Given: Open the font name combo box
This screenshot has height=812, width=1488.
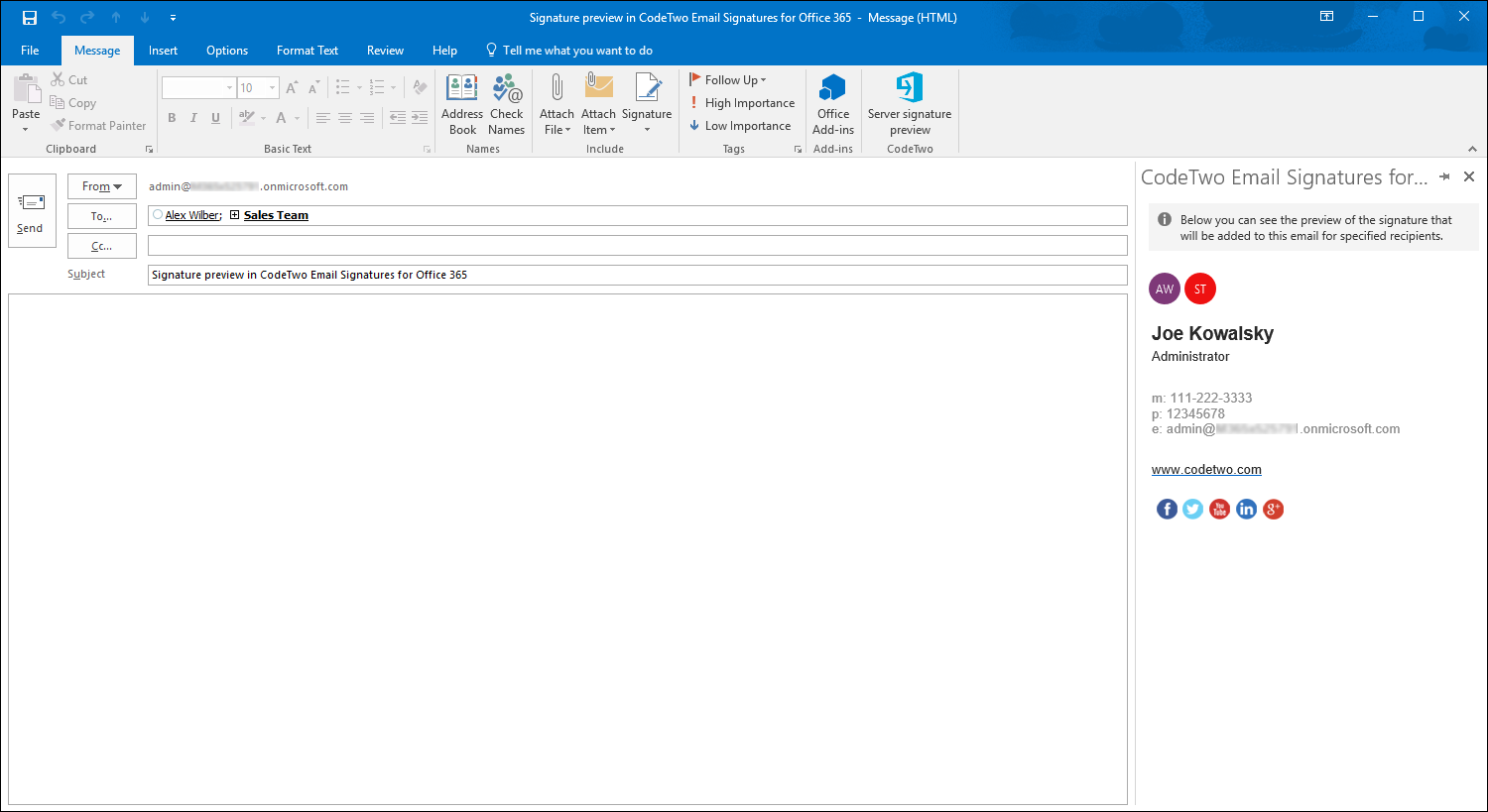Looking at the screenshot, I should click(198, 88).
